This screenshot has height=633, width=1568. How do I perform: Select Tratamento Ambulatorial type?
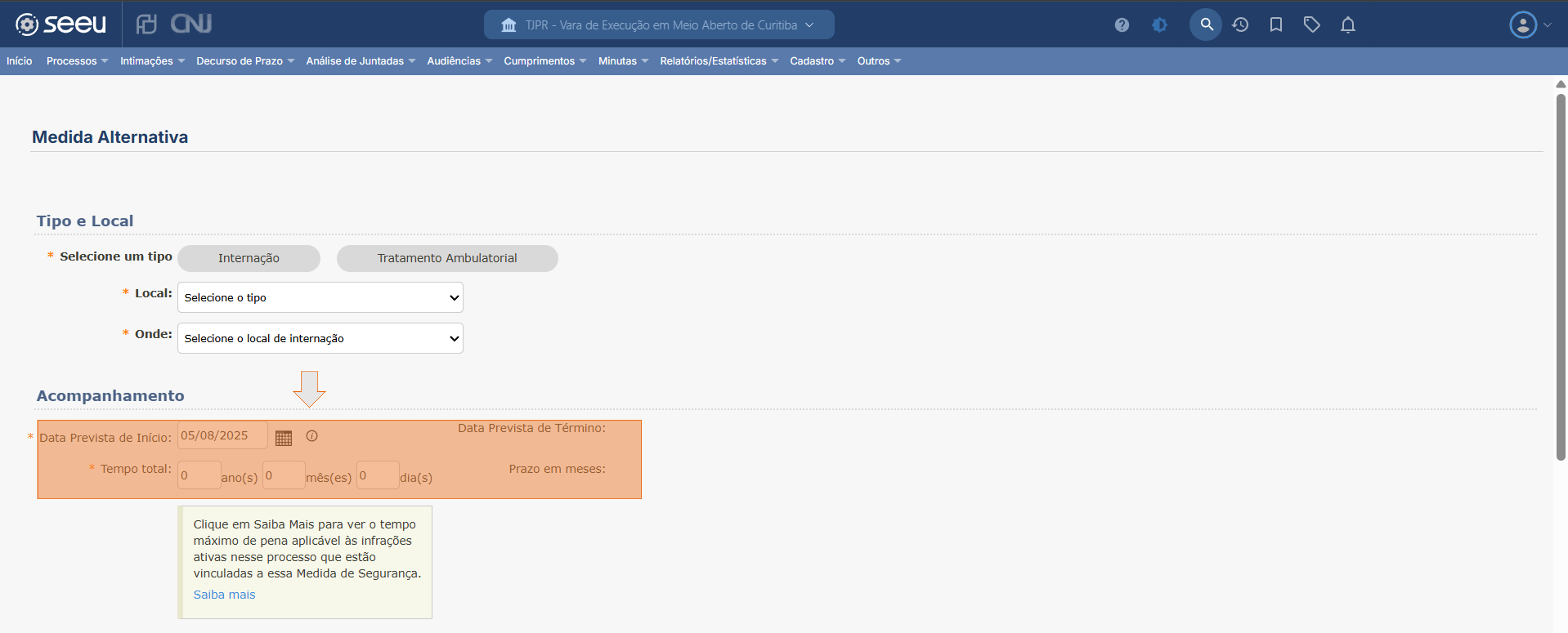tap(447, 258)
